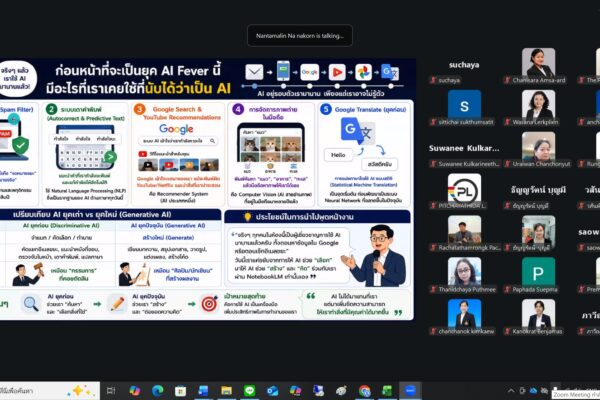Screen dimensions: 600x400
Task: Click the muted mic icon beside suchaya
Action: coord(433,80)
